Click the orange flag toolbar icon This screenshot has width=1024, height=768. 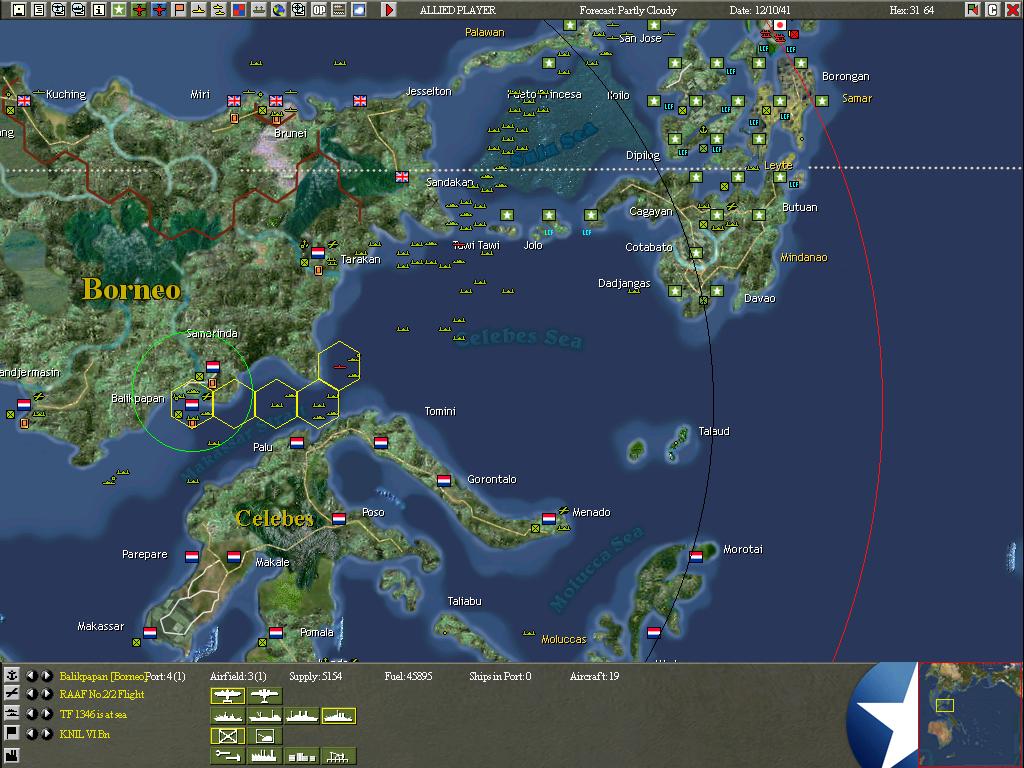pyautogui.click(x=179, y=10)
